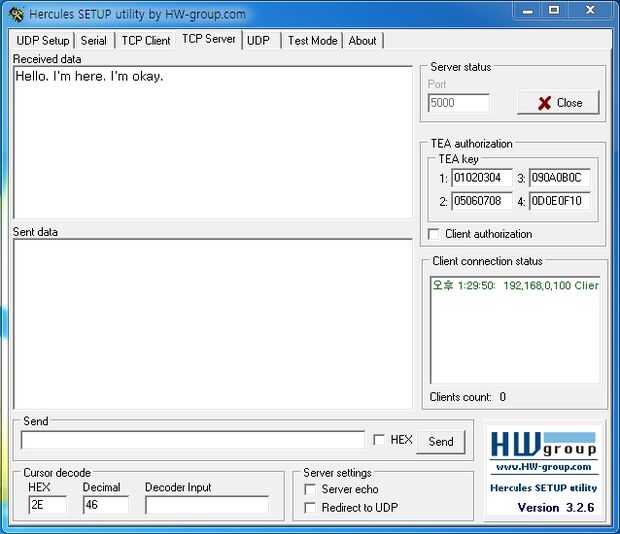The width and height of the screenshot is (620, 534).
Task: Click the HW group logo
Action: pyautogui.click(x=543, y=444)
